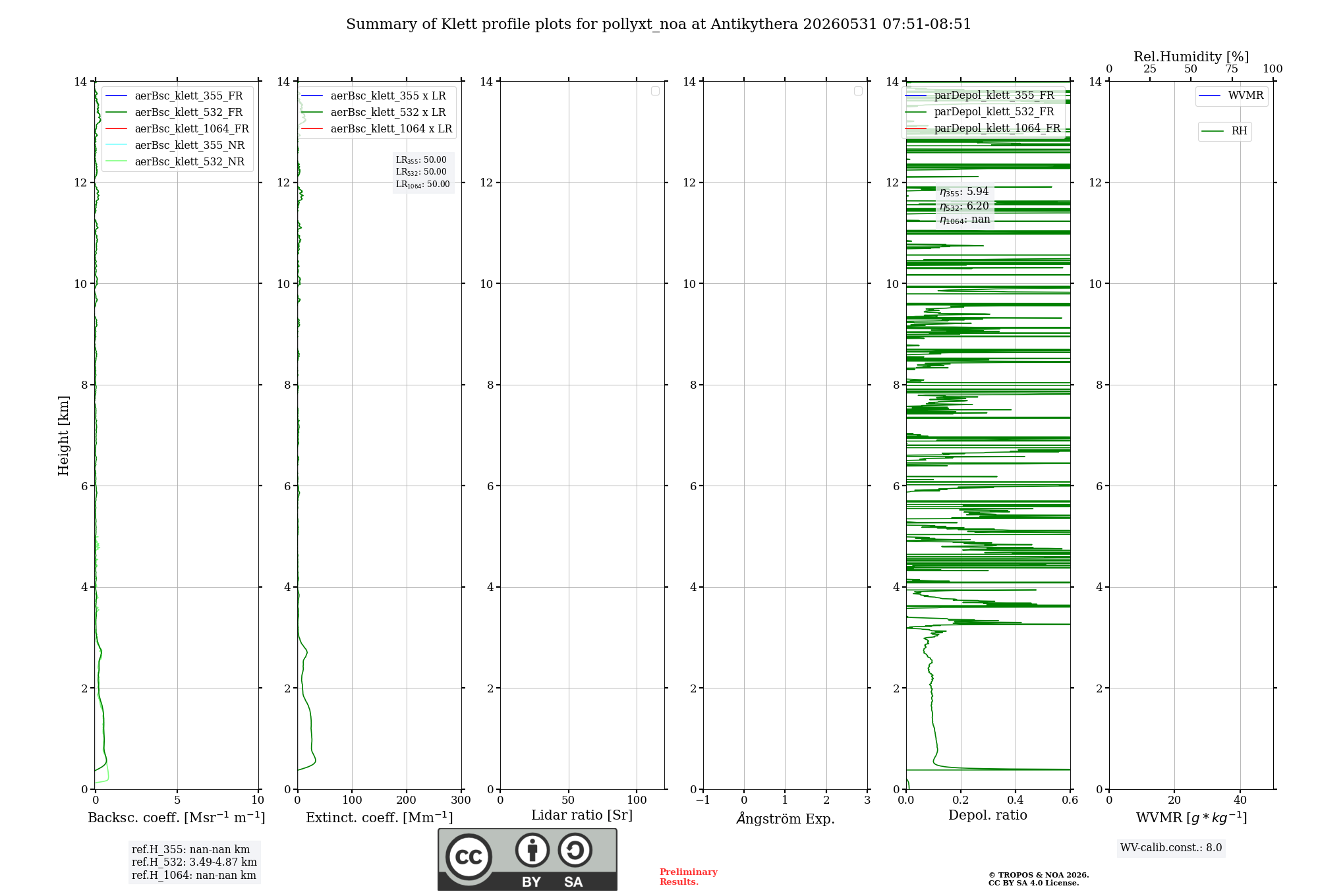Click the CC BY SA 4.0 License text
This screenshot has width=1318, height=896.
1034,883
